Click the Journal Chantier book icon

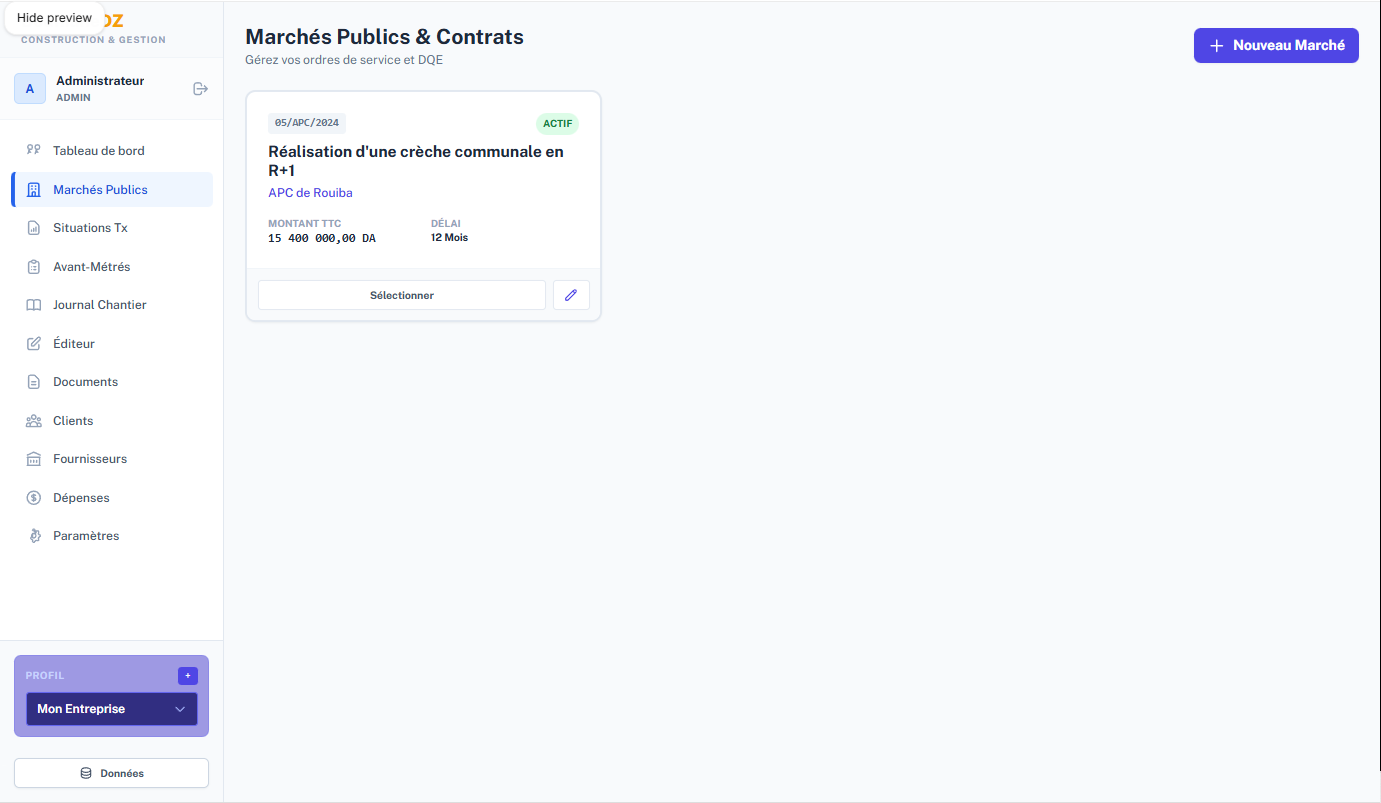[x=33, y=305]
